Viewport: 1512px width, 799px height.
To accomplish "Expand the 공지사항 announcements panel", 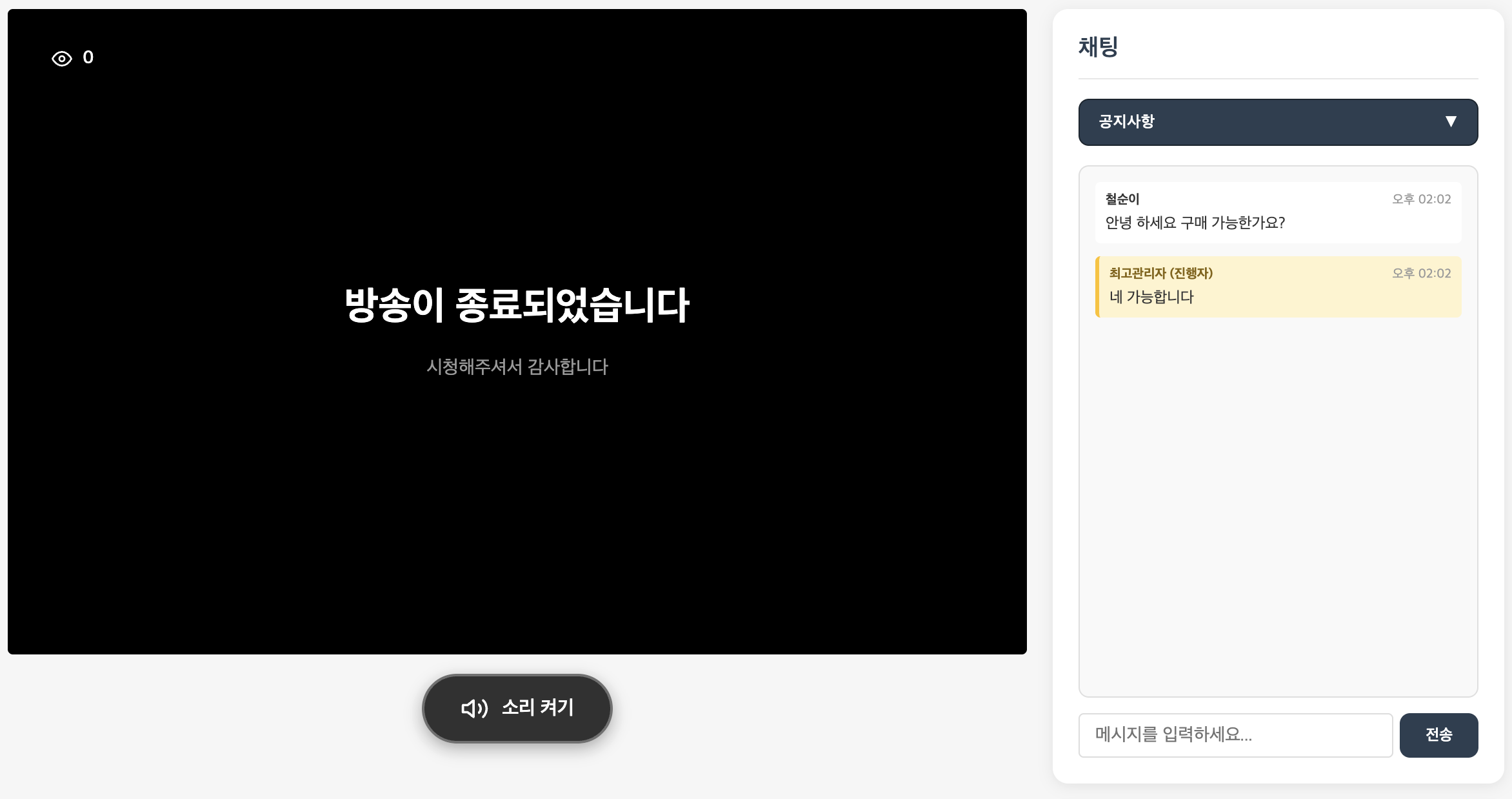I will tap(1278, 122).
